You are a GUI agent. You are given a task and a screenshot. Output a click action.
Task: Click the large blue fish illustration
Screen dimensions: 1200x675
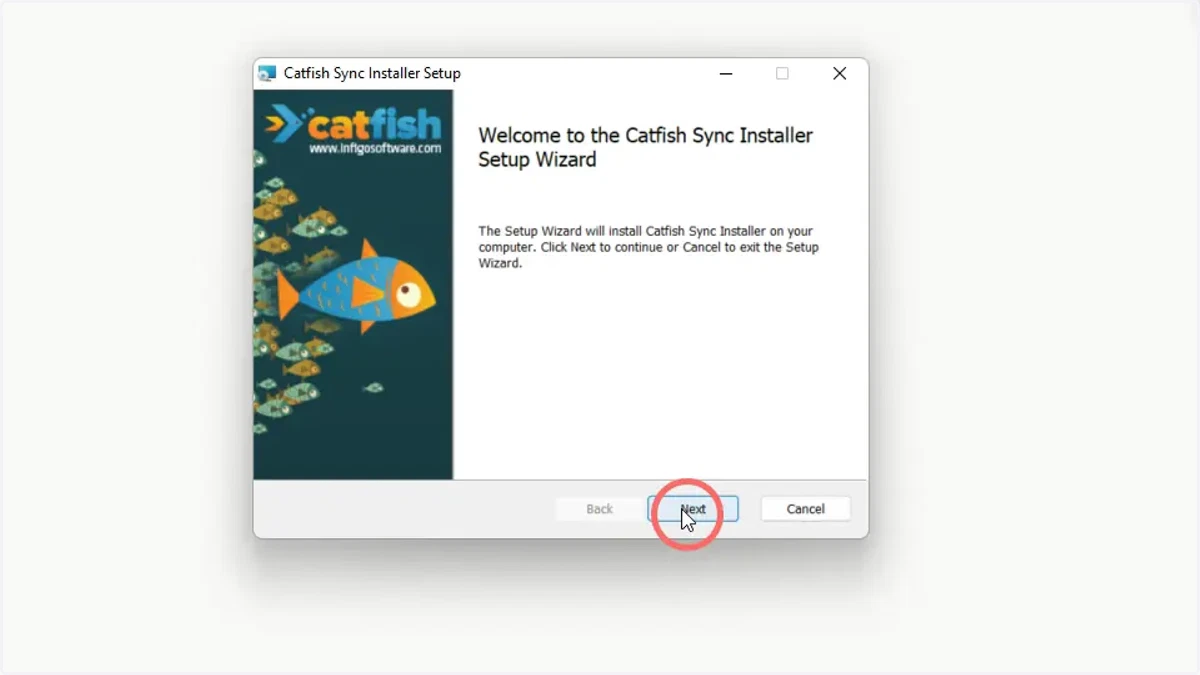(356, 287)
